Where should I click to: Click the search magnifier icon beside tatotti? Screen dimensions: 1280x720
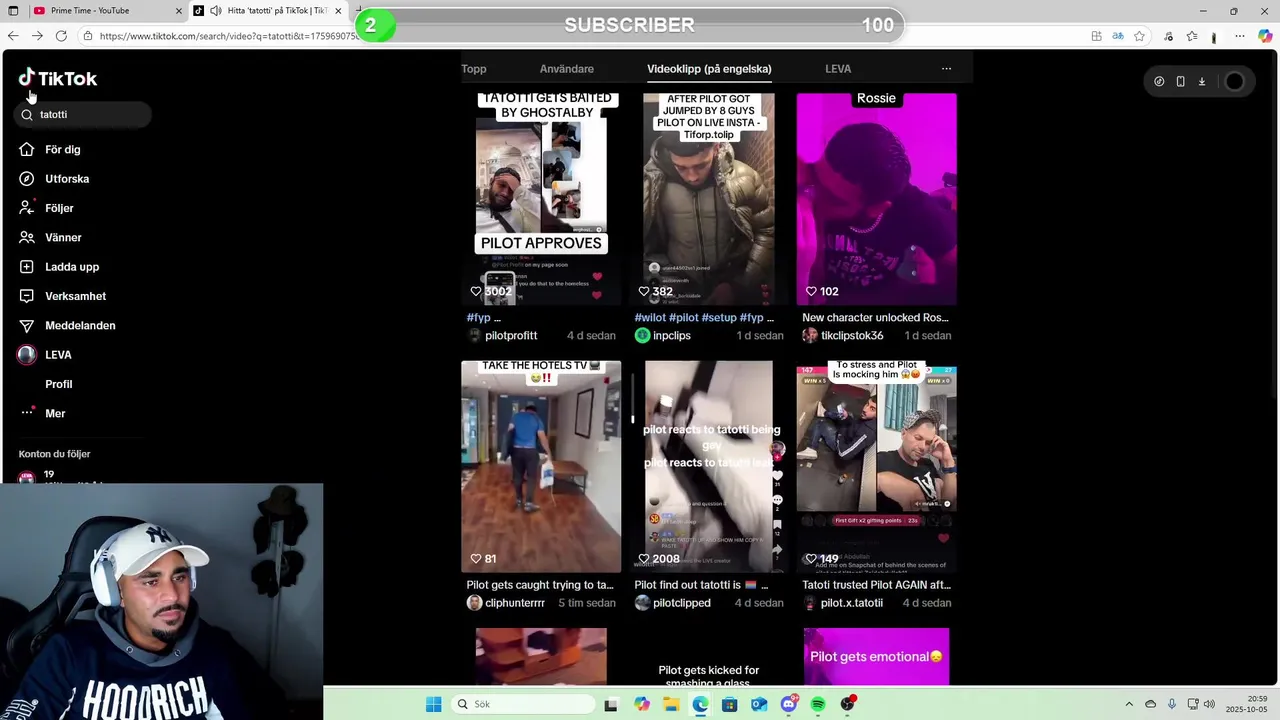point(27,115)
